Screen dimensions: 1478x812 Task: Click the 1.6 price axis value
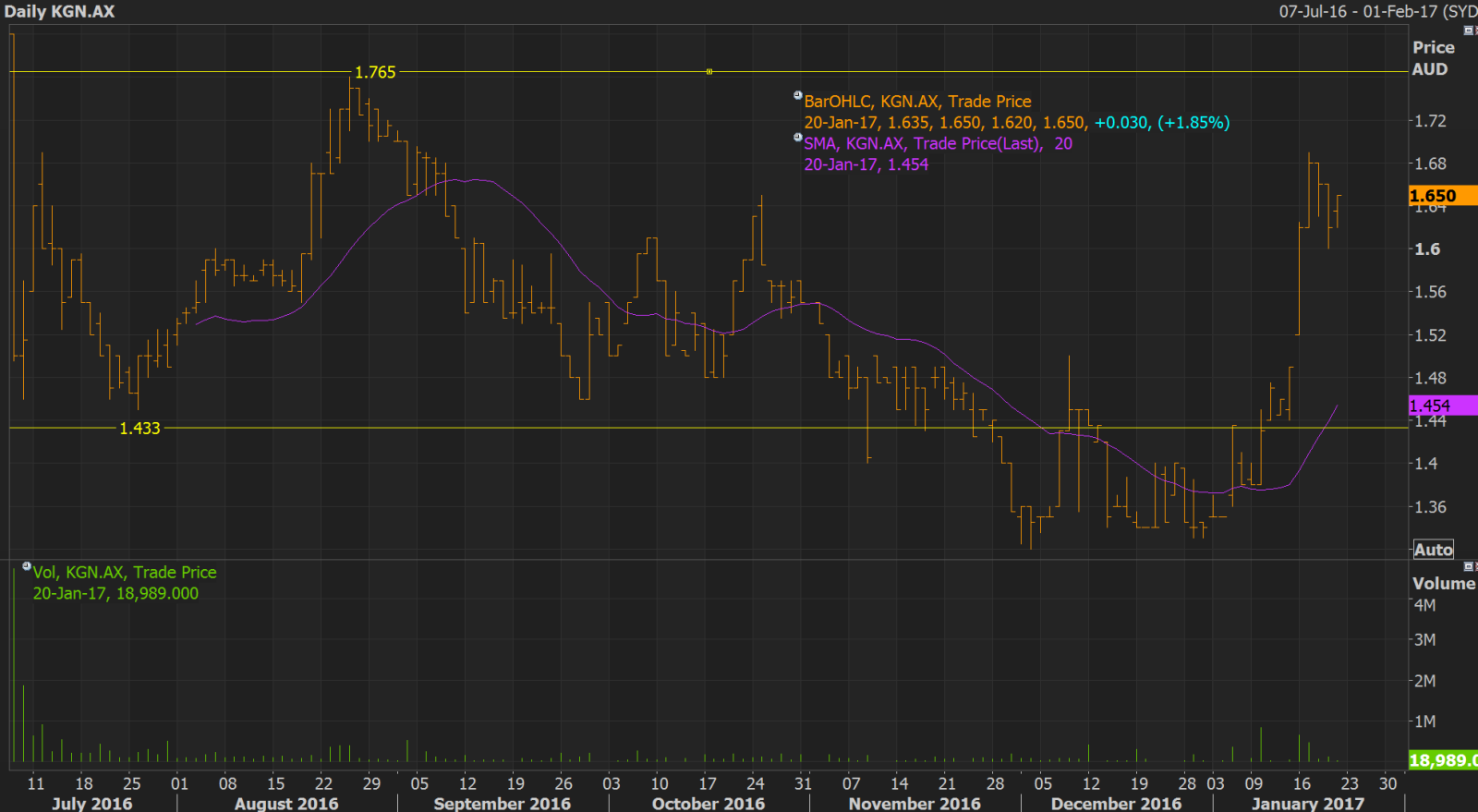coord(1427,249)
